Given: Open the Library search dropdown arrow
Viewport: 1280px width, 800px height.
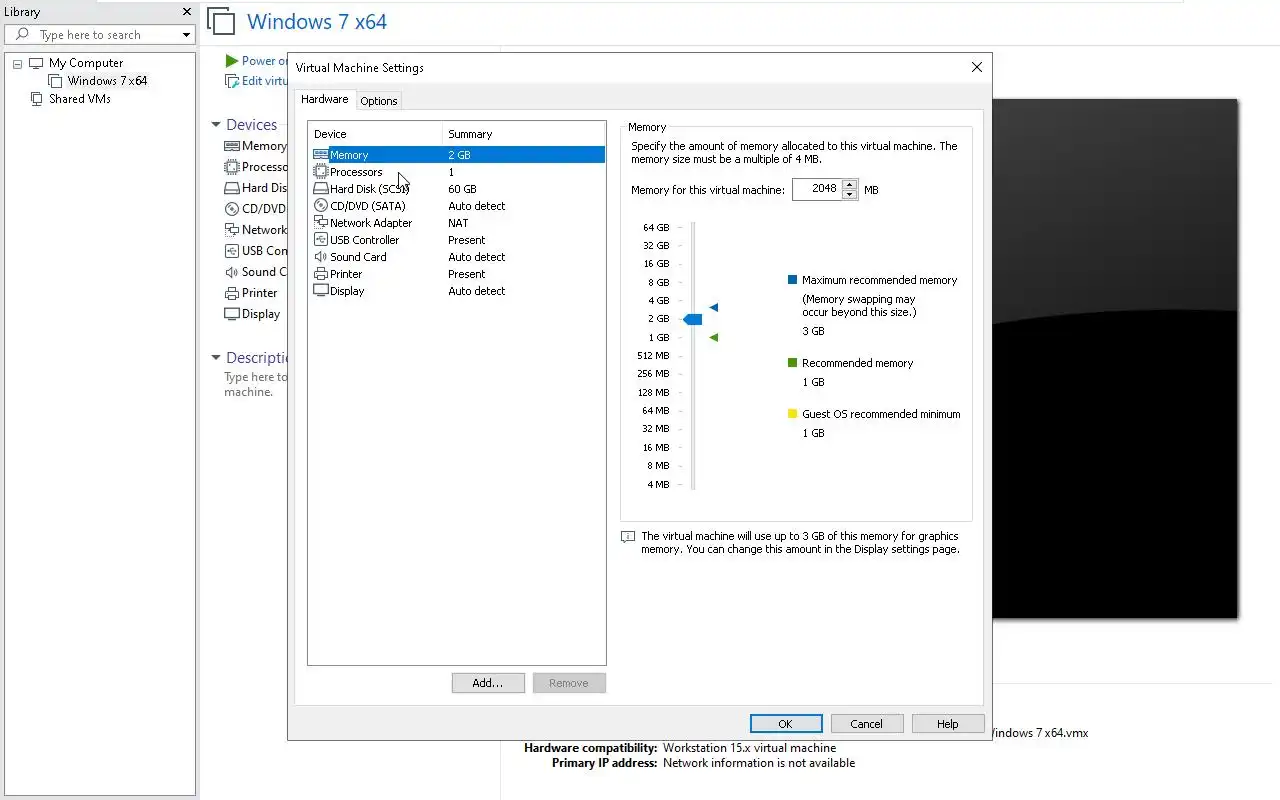Looking at the screenshot, I should point(186,35).
